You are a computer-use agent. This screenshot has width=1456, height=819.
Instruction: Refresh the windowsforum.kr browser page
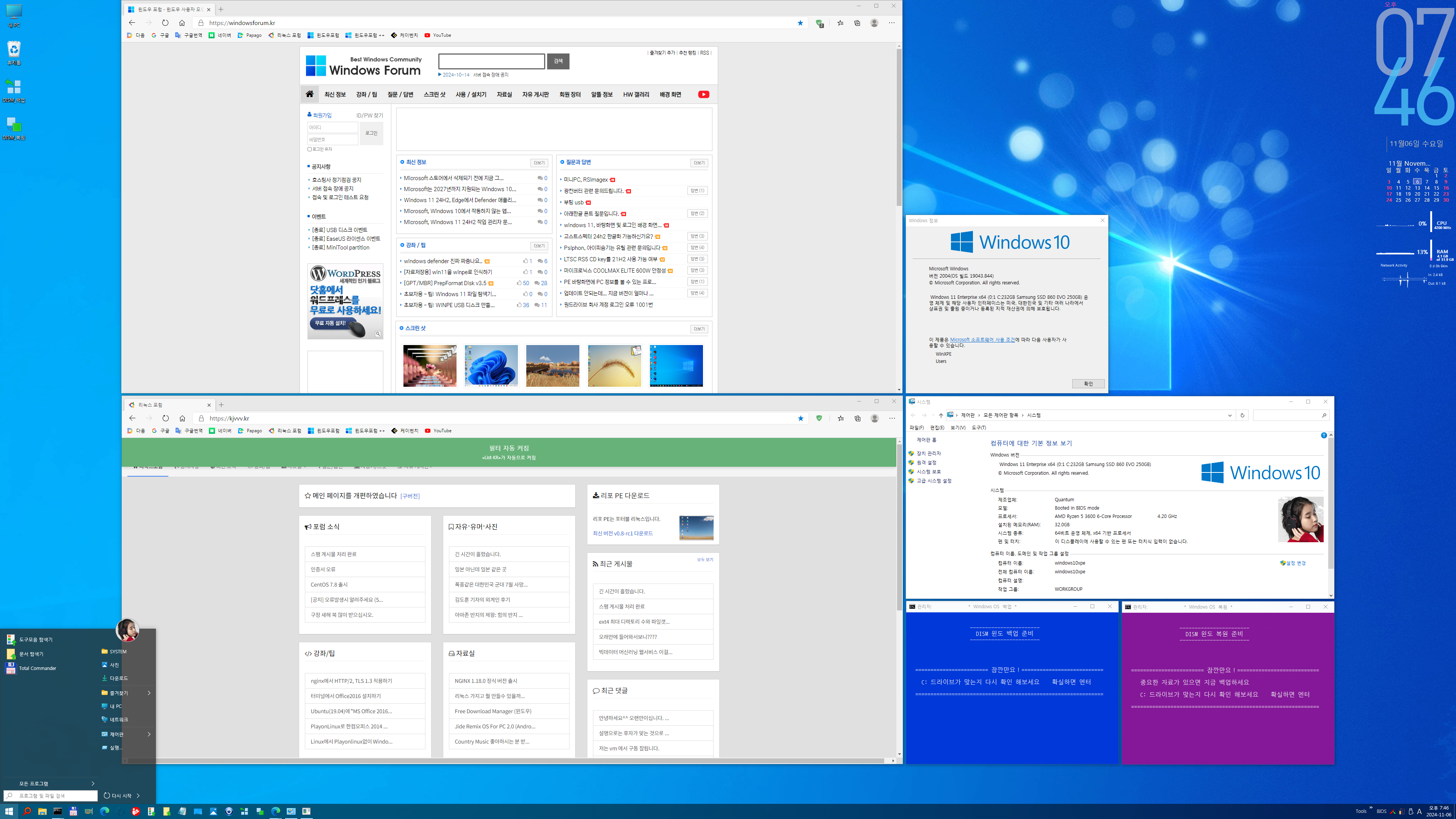(x=165, y=23)
